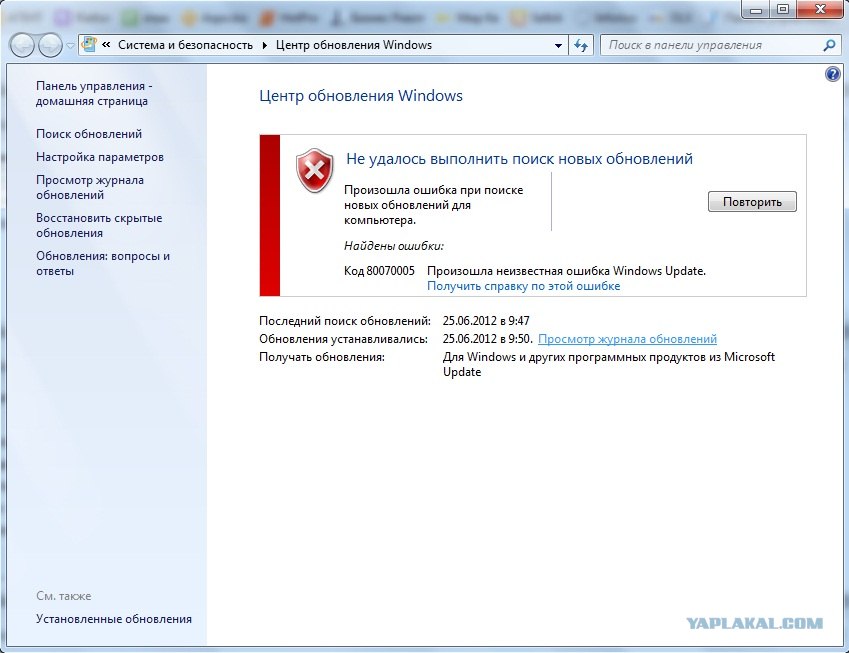Open "Поиск обновлений" in the sidebar
Image resolution: width=849 pixels, height=653 pixels.
(89, 134)
